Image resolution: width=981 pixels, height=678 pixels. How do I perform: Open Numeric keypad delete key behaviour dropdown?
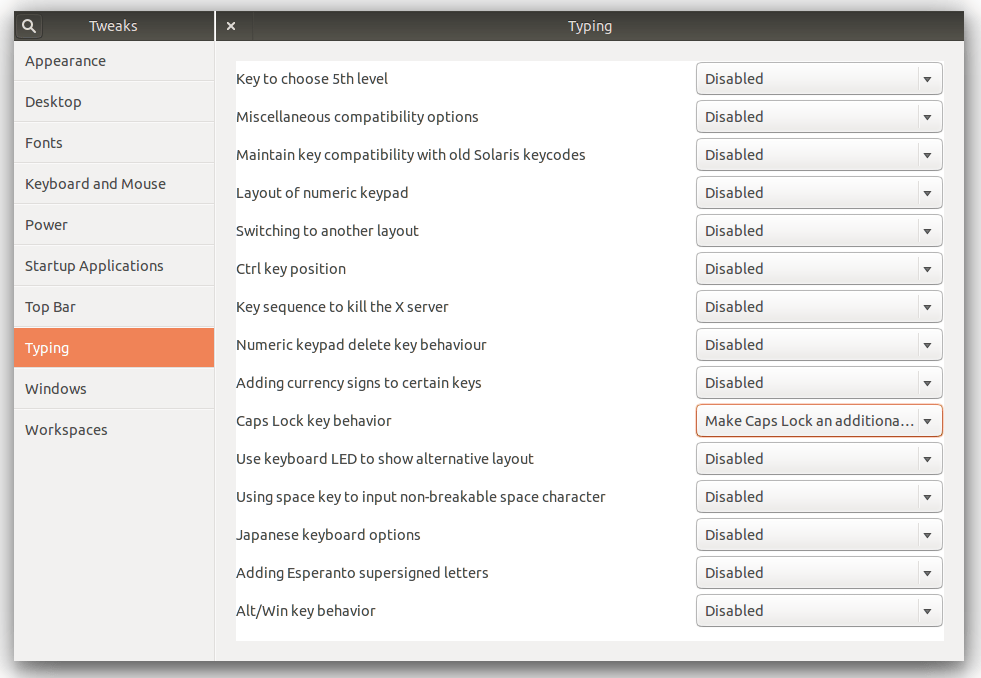tap(819, 345)
